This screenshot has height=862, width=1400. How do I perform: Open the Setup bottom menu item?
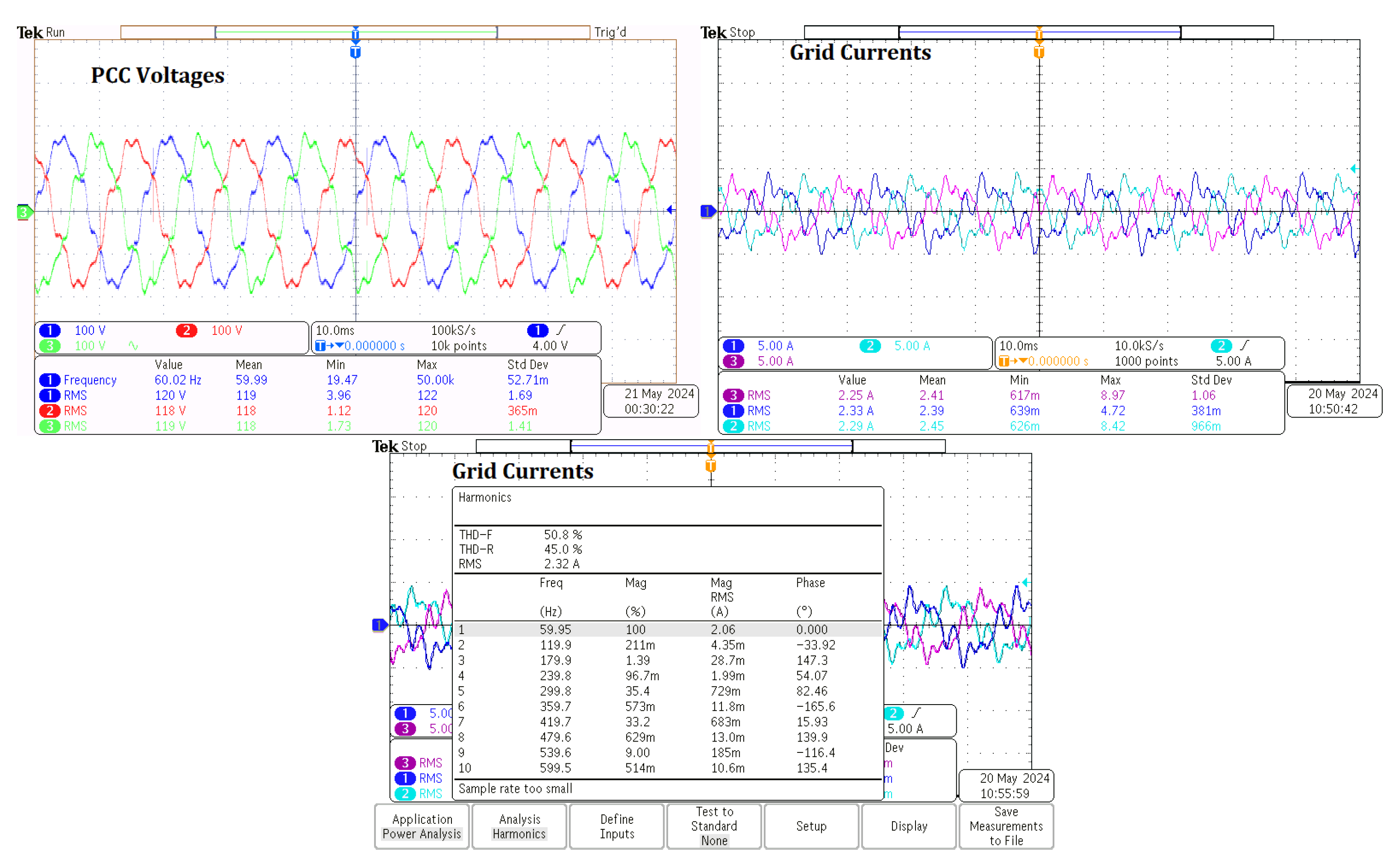(811, 826)
